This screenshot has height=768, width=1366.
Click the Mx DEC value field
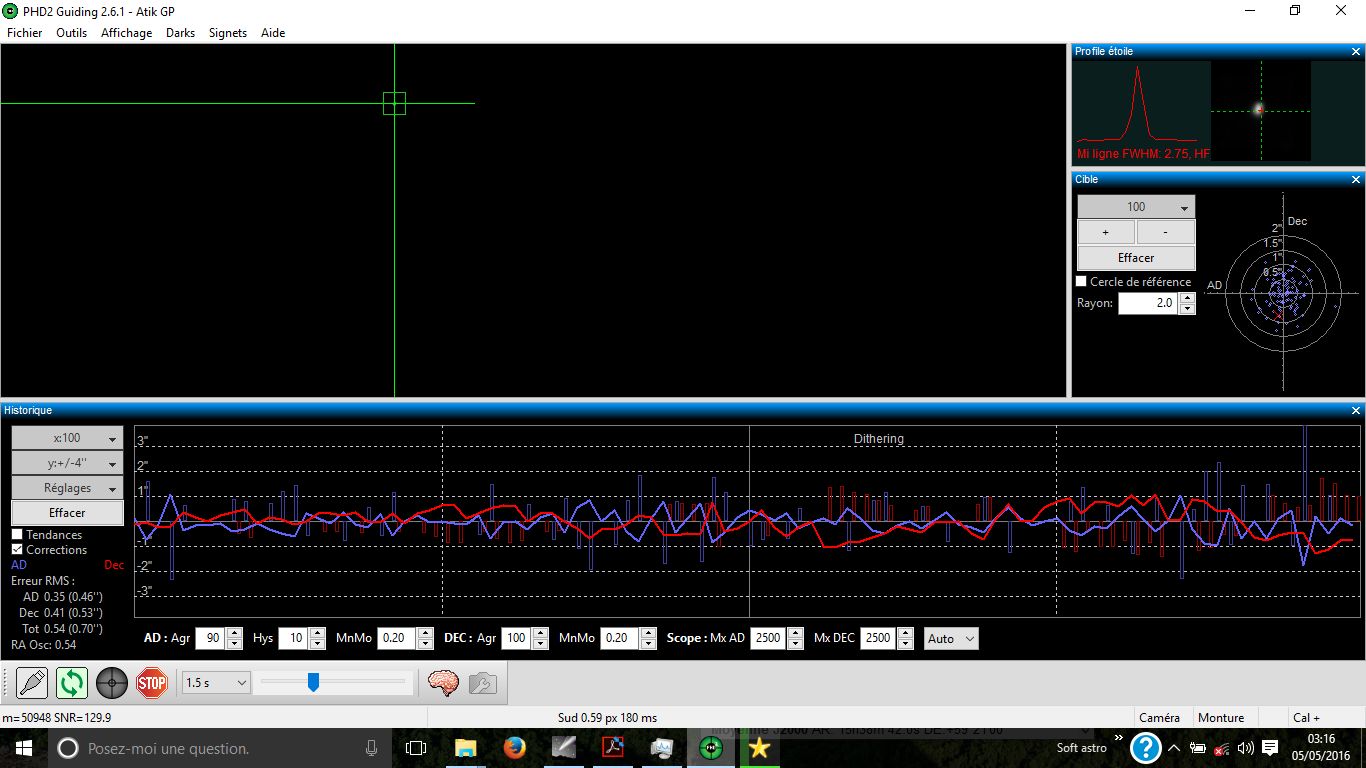click(x=878, y=638)
